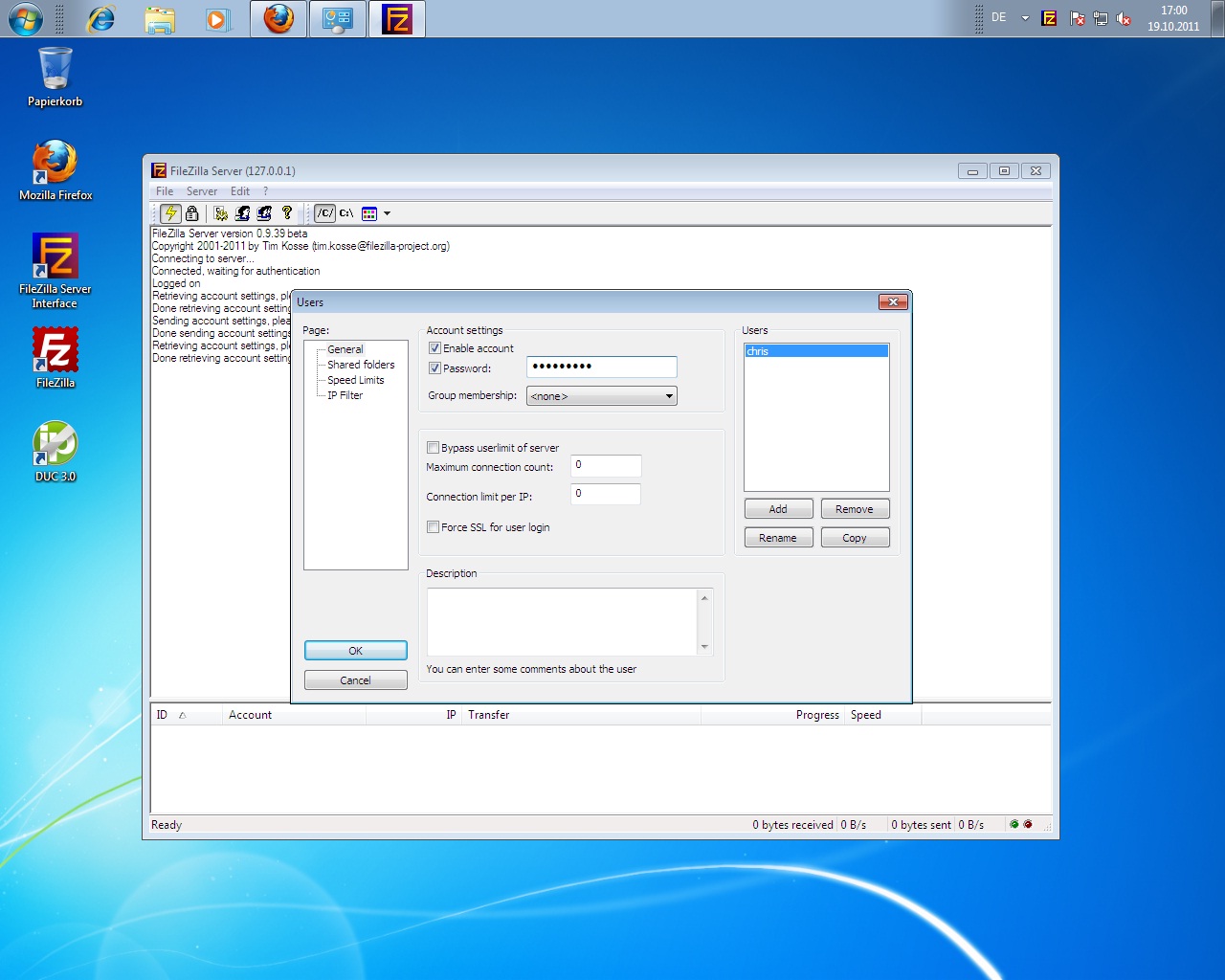Image resolution: width=1225 pixels, height=980 pixels.
Task: Select the Mozilla Firefox desktop shortcut
Action: tap(56, 170)
